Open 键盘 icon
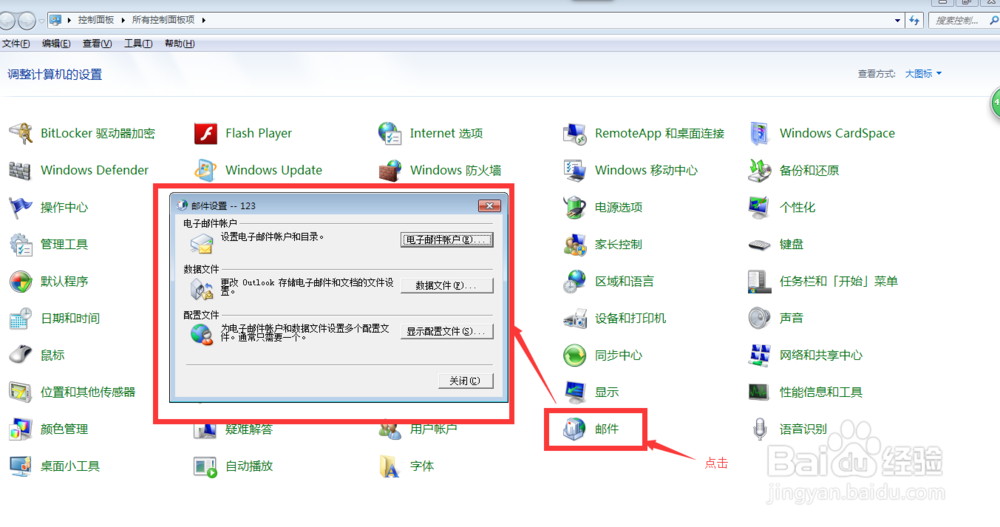The width and height of the screenshot is (1000, 527). [x=759, y=244]
